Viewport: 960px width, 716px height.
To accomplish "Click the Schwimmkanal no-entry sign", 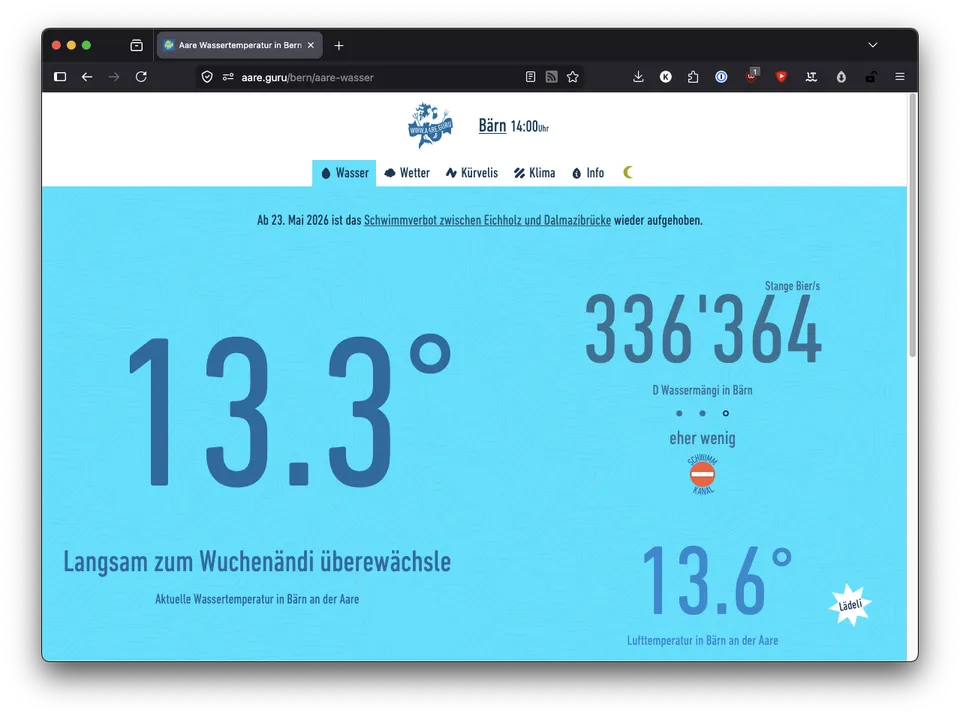I will tap(702, 474).
